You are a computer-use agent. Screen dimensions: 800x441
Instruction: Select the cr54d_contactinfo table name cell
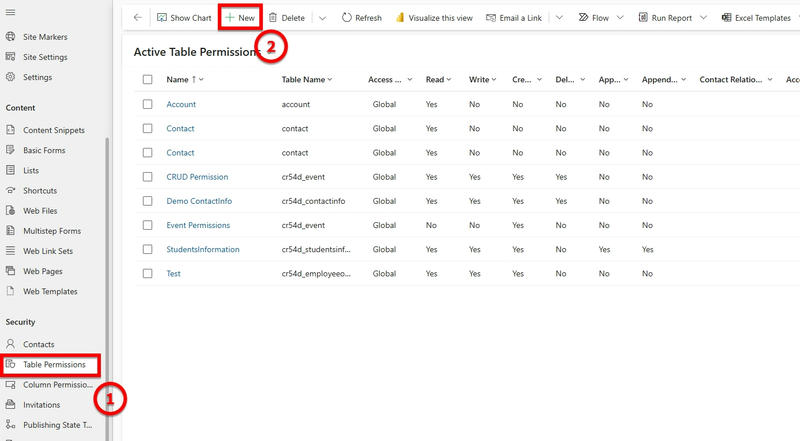(x=313, y=201)
